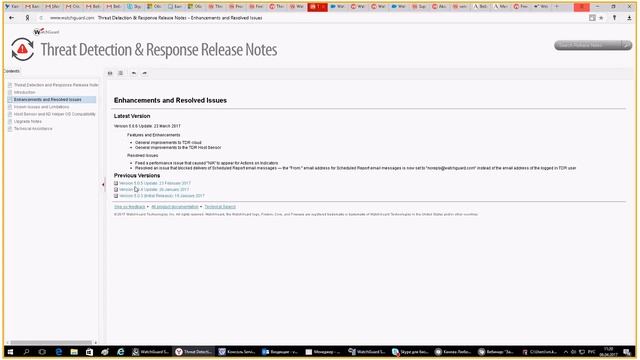Switch to the red highlighted browser tab
640x360 pixels.
[x=318, y=7]
